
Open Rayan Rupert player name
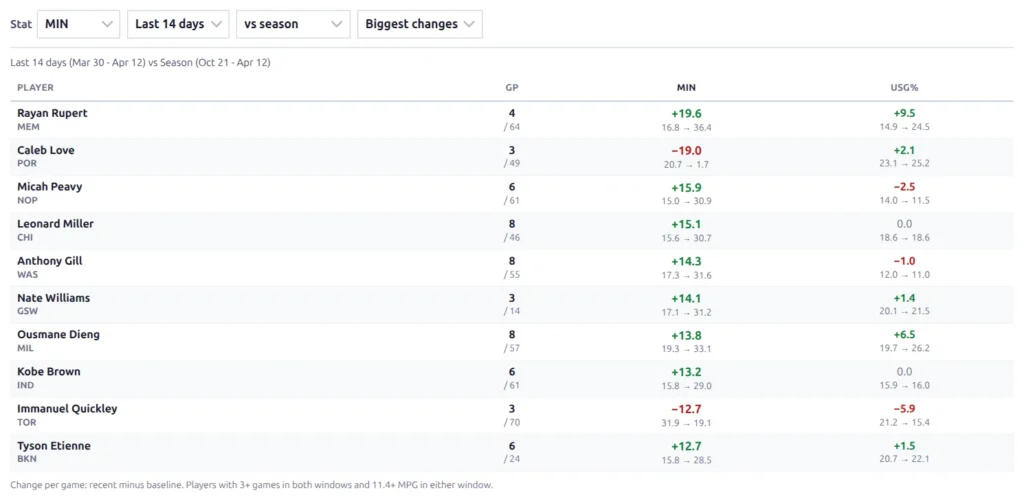point(52,113)
